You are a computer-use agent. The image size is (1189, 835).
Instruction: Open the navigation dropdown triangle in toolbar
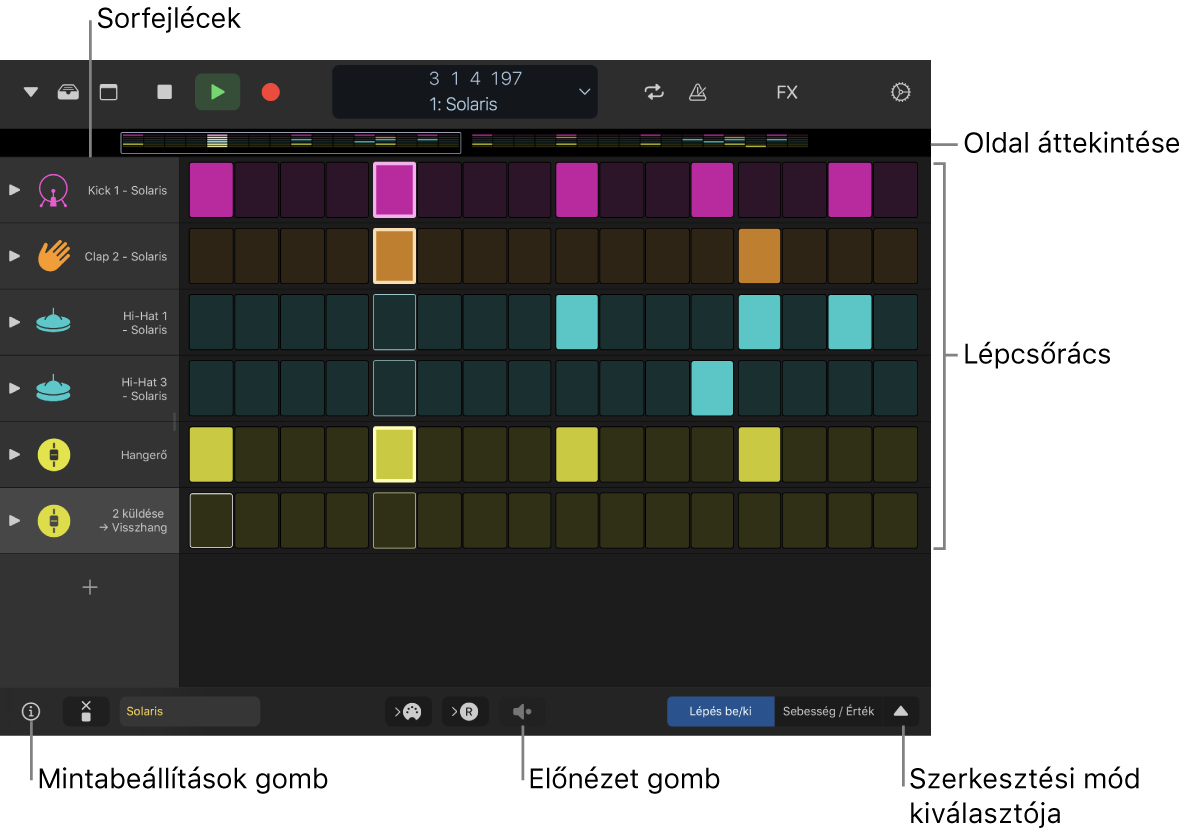[x=30, y=93]
